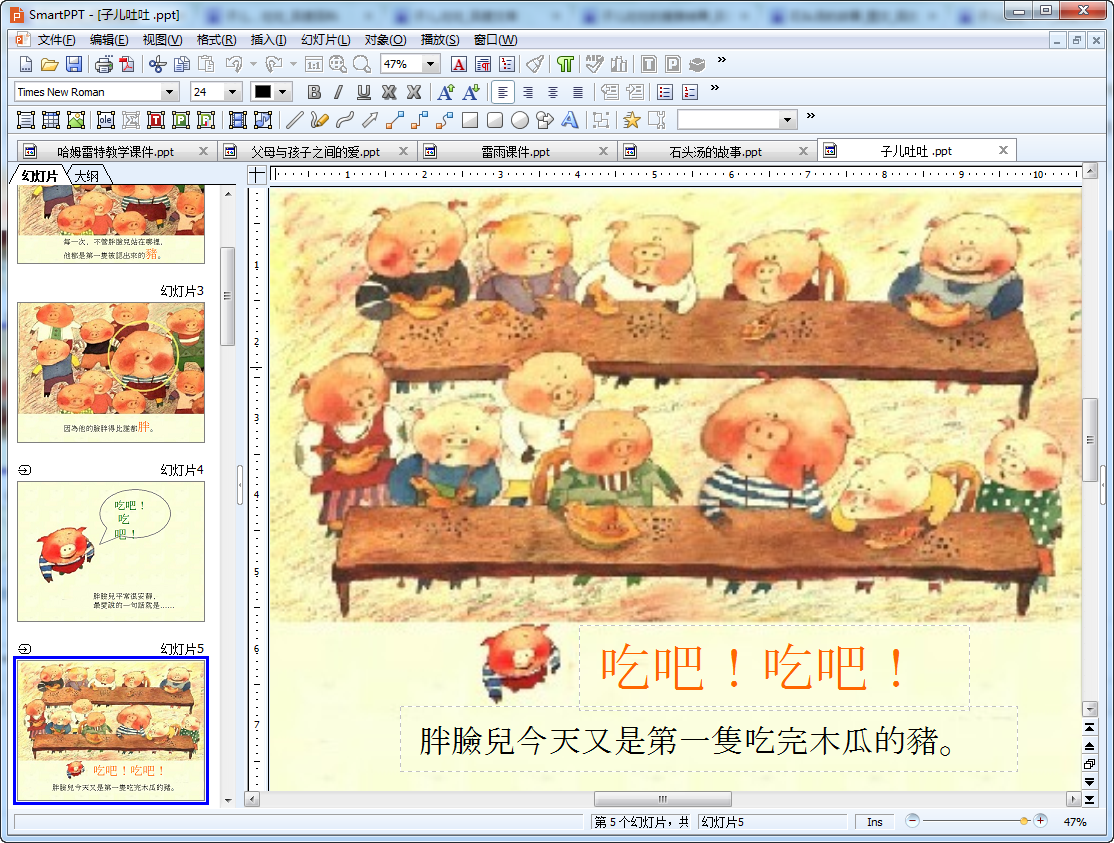This screenshot has height=843, width=1114.
Task: Insert an OLE object frame
Action: click(x=106, y=120)
